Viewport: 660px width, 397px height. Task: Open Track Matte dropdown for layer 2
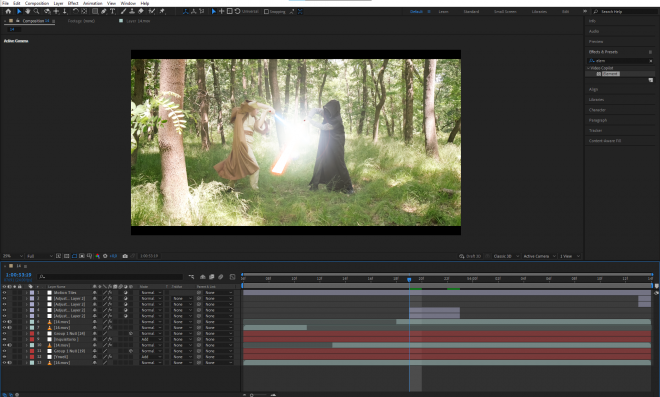[182, 298]
